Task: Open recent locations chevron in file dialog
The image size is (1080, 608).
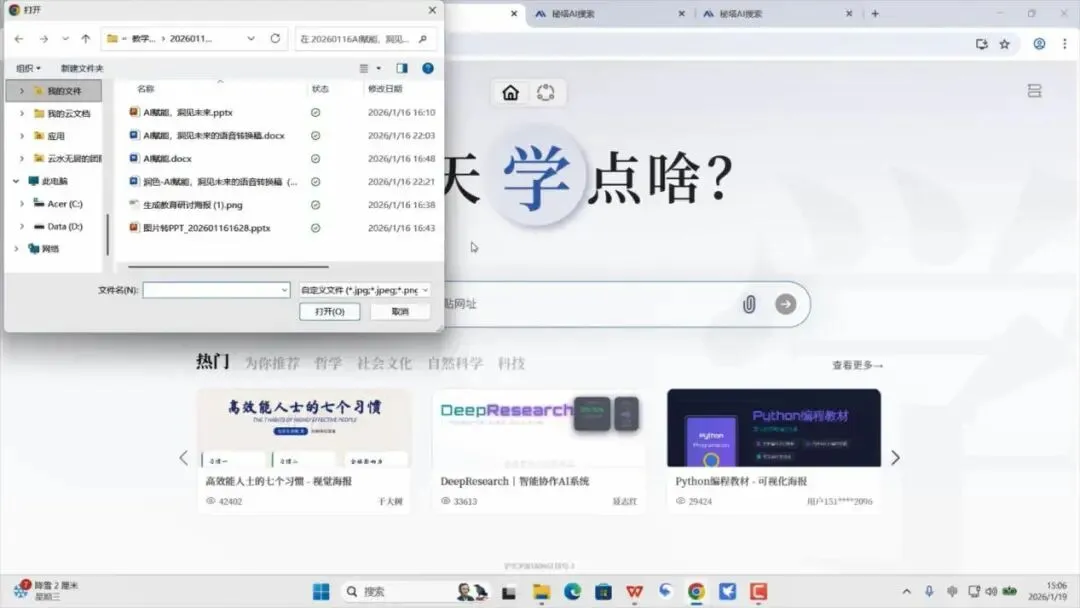Action: [x=65, y=39]
